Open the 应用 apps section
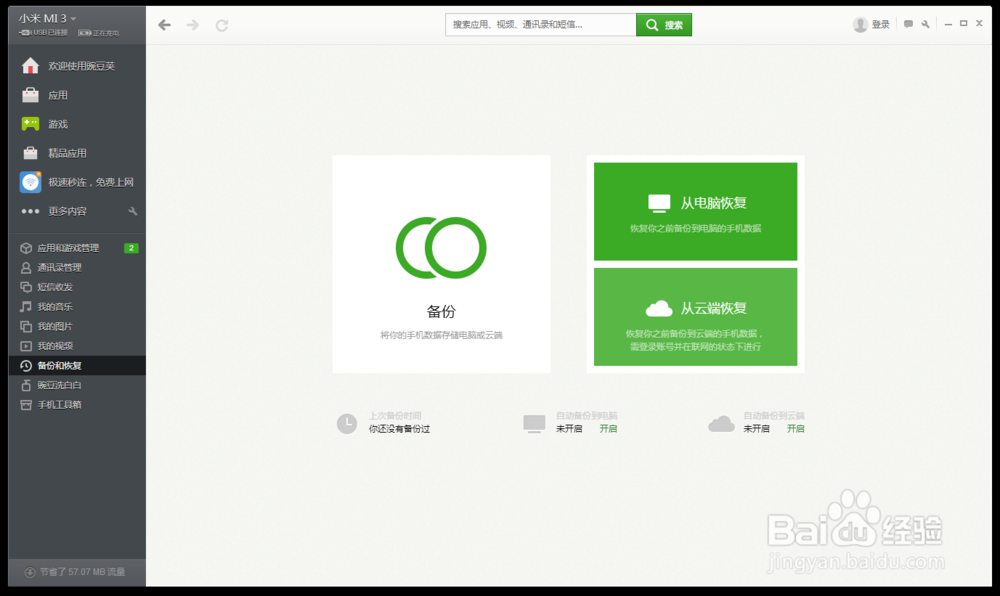This screenshot has width=1000, height=596. tap(77, 95)
